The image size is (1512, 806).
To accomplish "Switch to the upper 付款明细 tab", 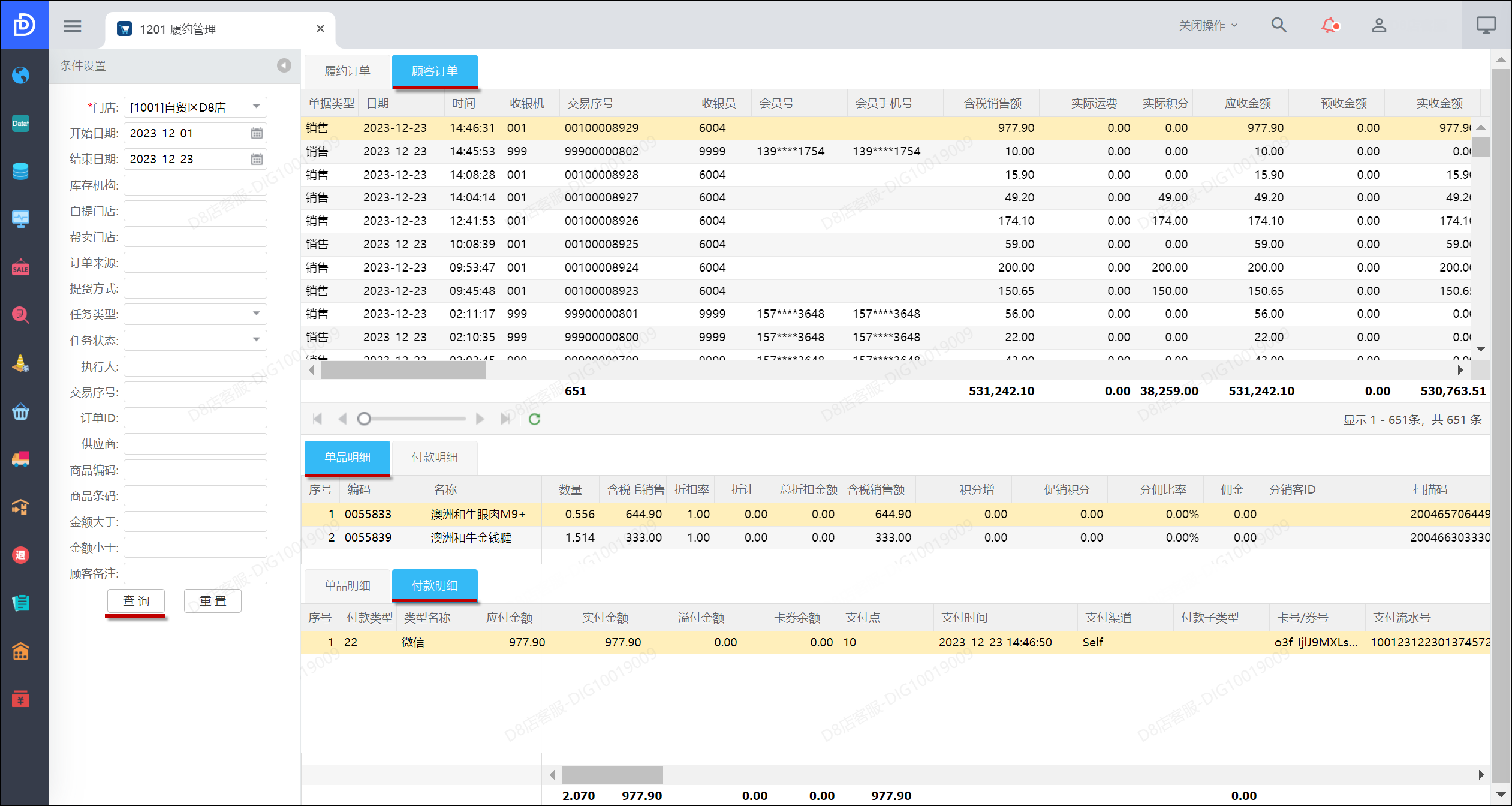I will tap(435, 457).
